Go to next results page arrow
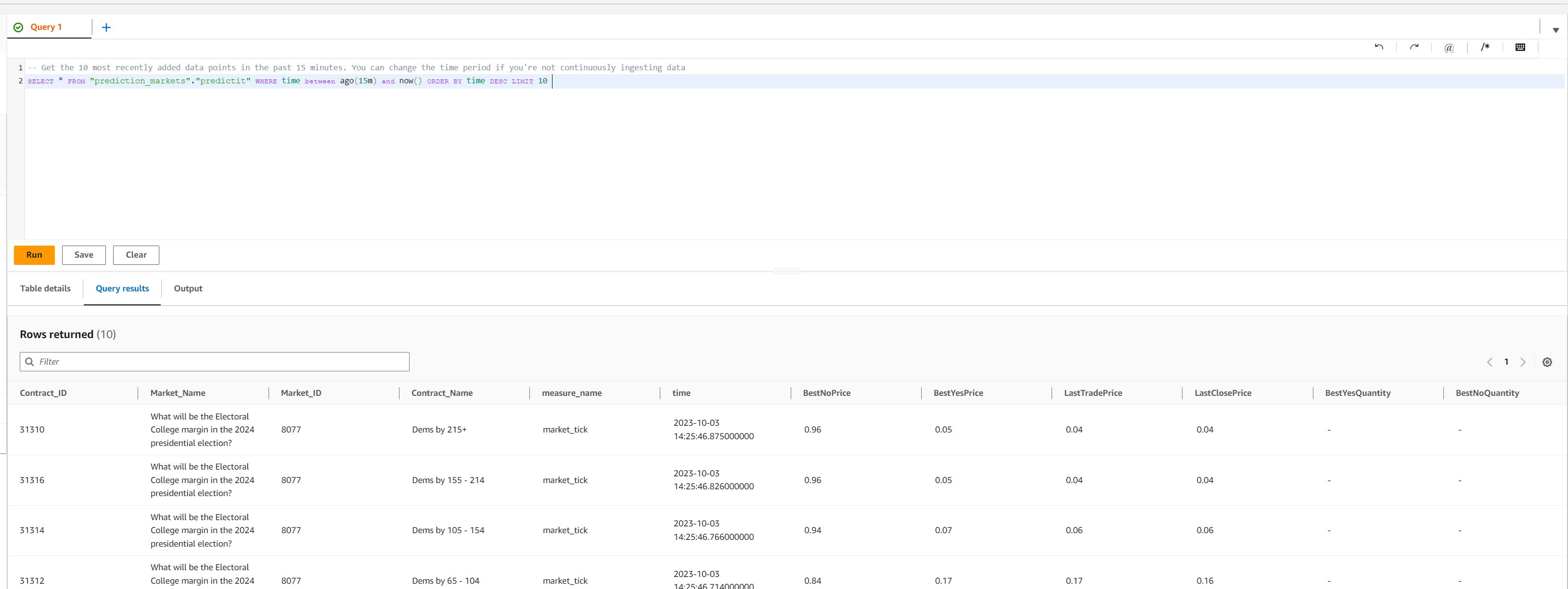The height and width of the screenshot is (589, 1568). point(1523,362)
